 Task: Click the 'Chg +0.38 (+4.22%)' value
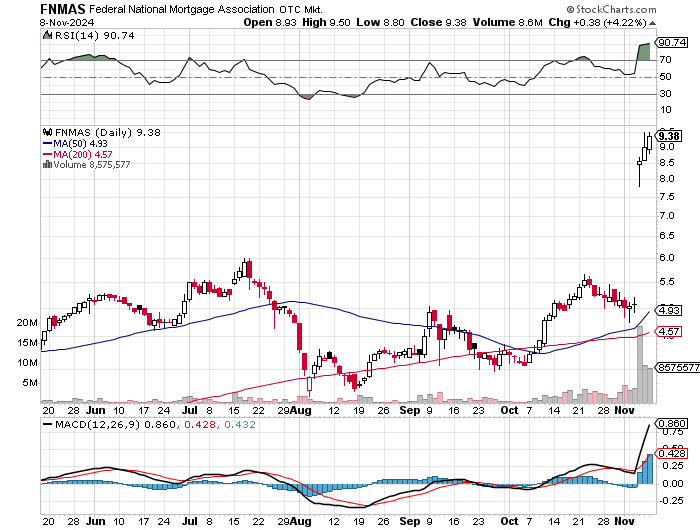pyautogui.click(x=597, y=22)
